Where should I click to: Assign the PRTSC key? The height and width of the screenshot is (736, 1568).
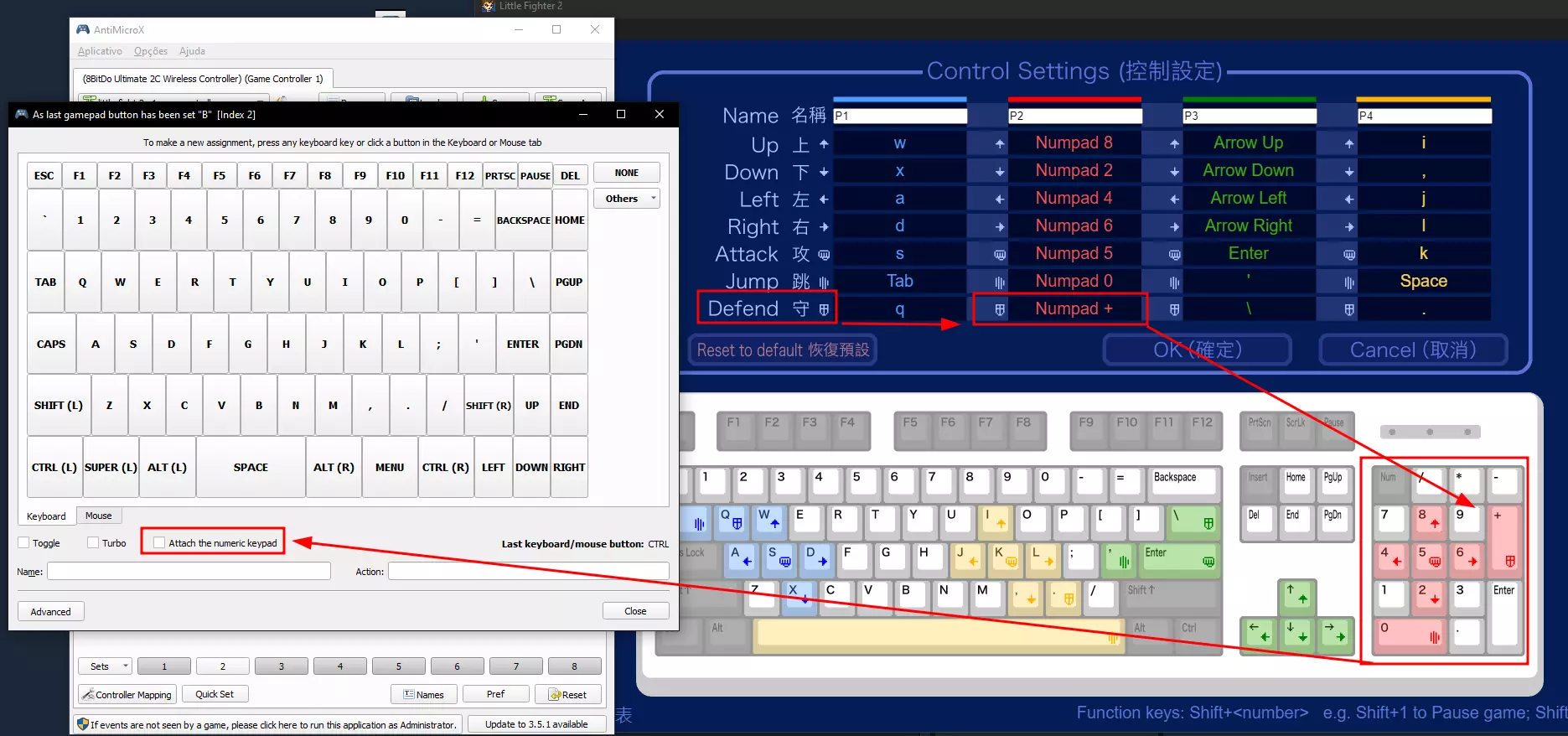500,176
